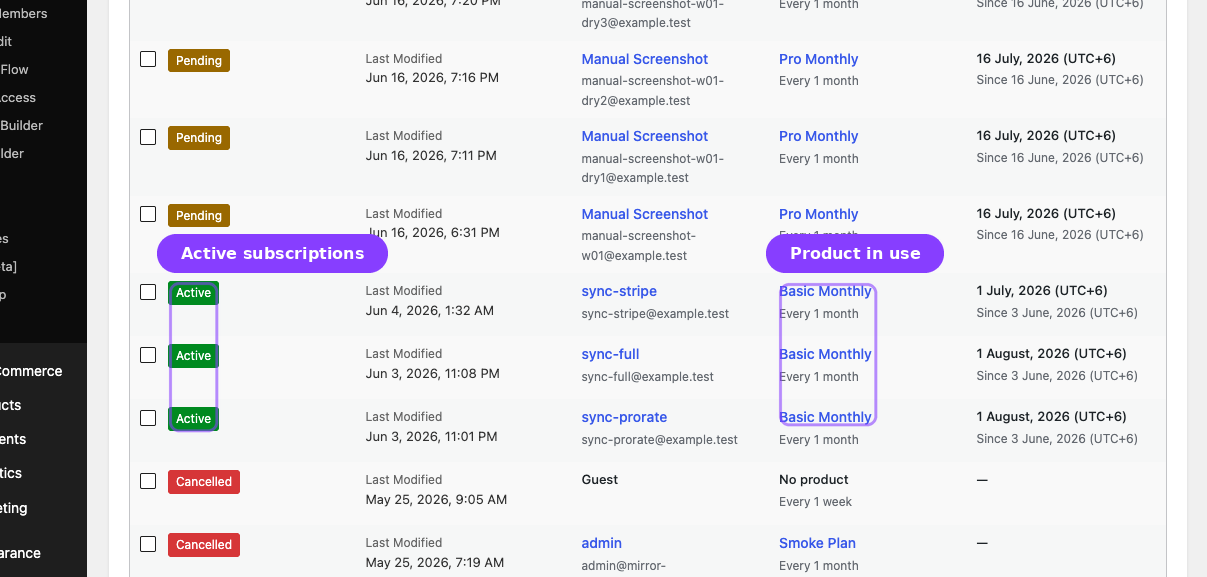Click email 'sync-stripe@example.test'

(x=655, y=314)
